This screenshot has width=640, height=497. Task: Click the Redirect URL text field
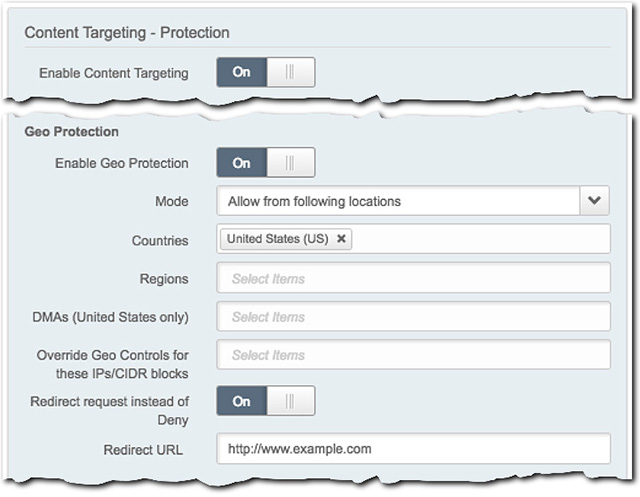[413, 448]
